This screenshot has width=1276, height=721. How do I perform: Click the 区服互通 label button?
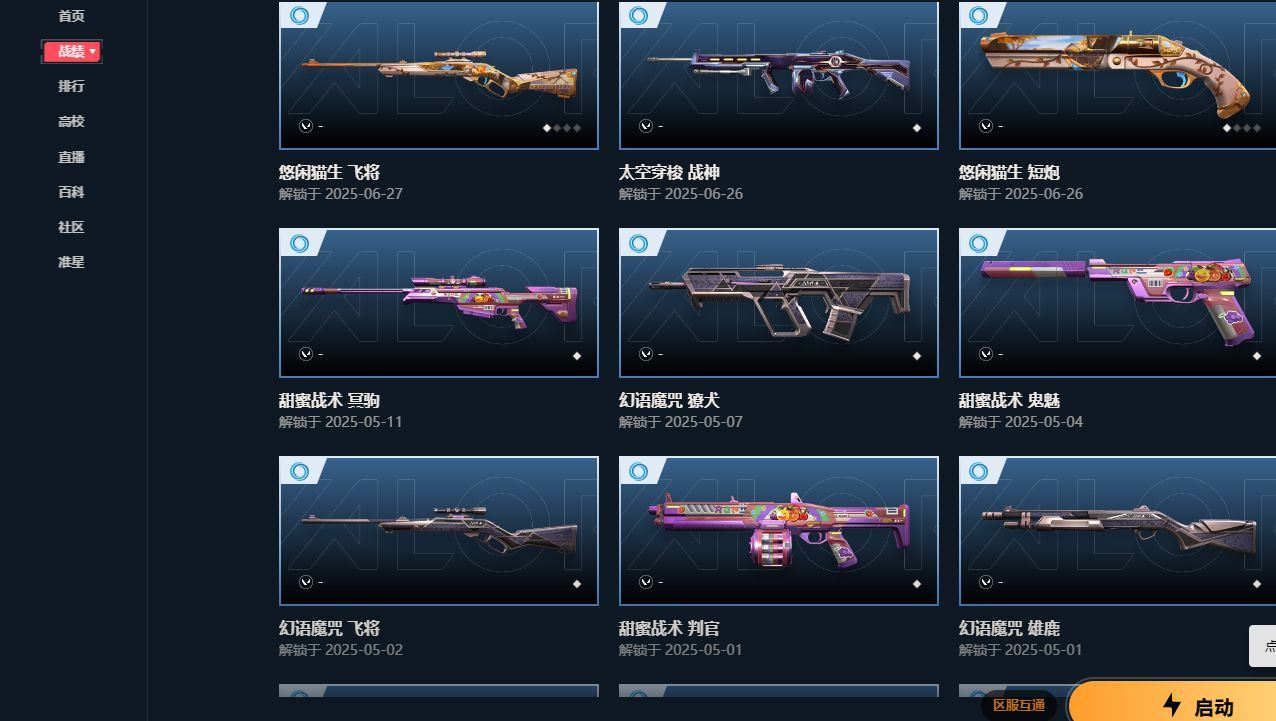click(x=1019, y=705)
